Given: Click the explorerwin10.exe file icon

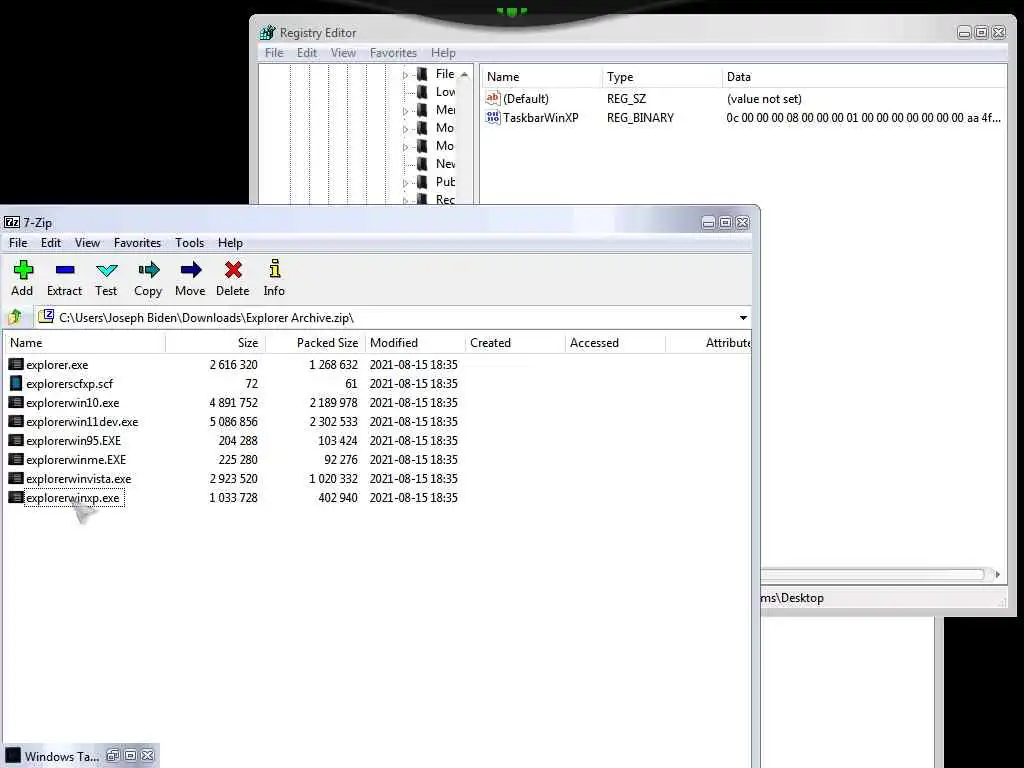Looking at the screenshot, I should pyautogui.click(x=16, y=402).
